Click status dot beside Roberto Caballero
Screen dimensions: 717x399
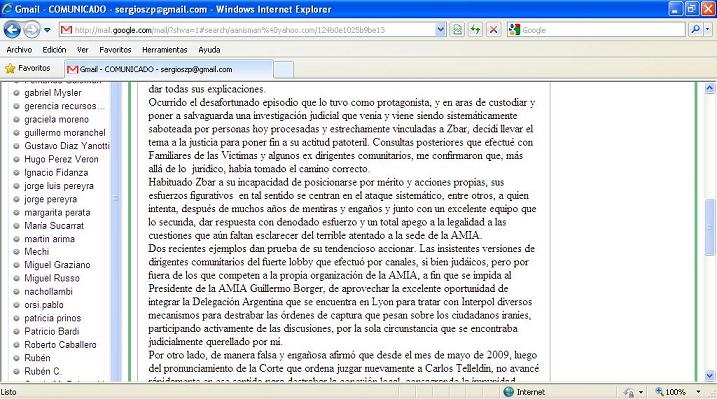click(16, 345)
